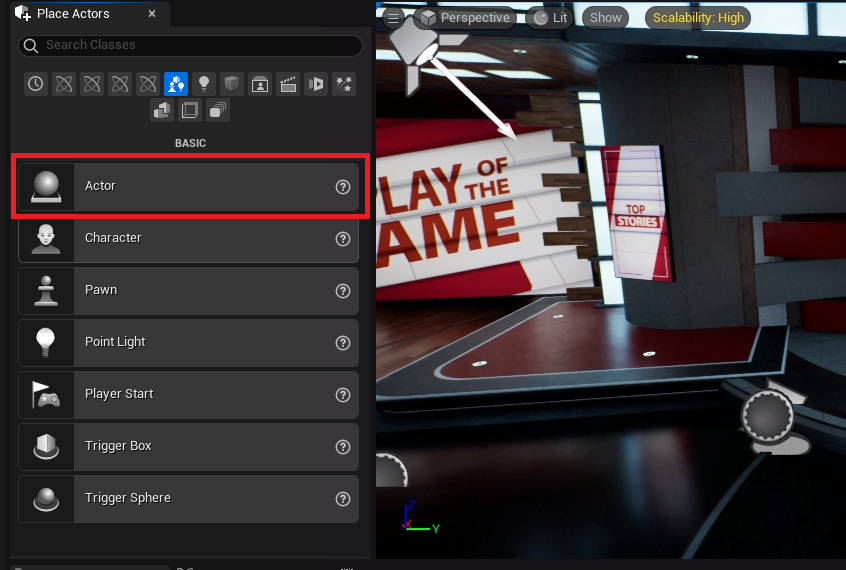This screenshot has width=846, height=570.
Task: Select the Visual Effects sparkle stars icon
Action: click(344, 84)
